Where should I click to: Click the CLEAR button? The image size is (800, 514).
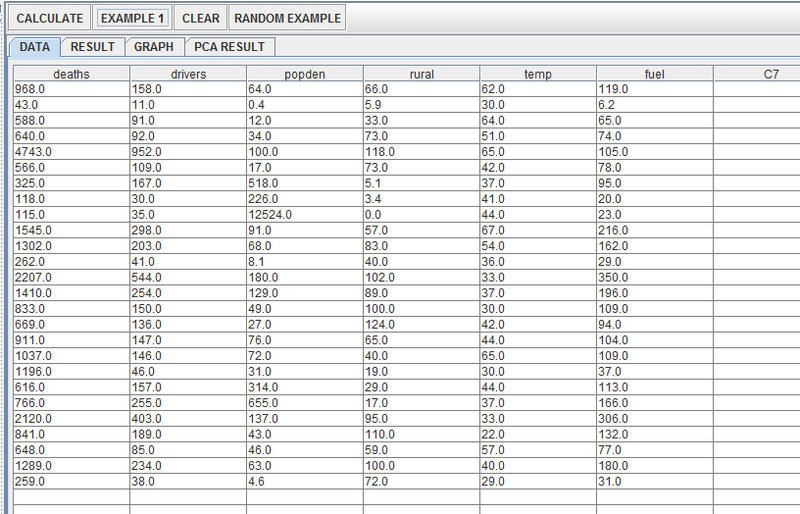(x=201, y=18)
